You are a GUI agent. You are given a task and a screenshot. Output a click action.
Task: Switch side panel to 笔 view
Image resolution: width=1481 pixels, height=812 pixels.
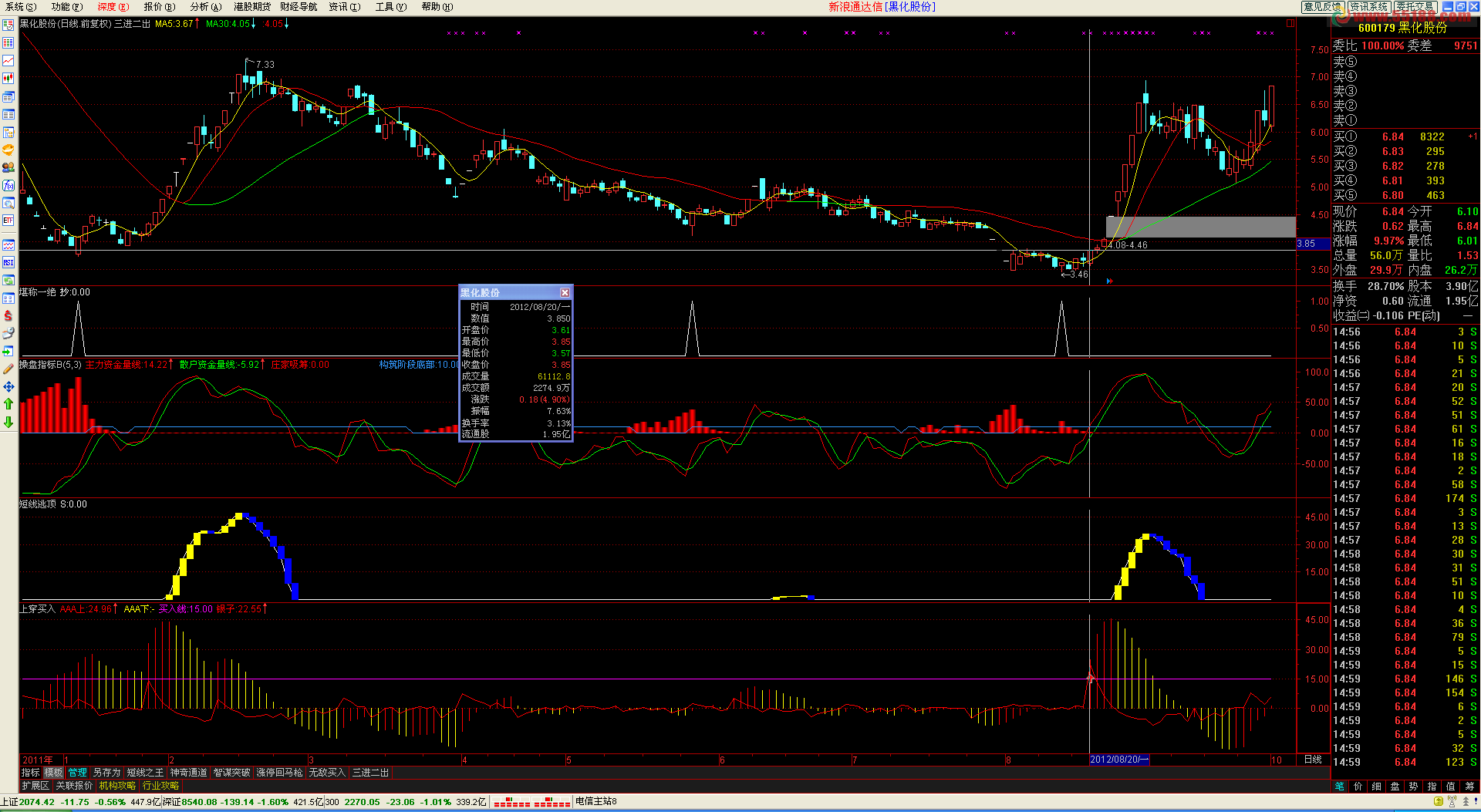point(1339,786)
